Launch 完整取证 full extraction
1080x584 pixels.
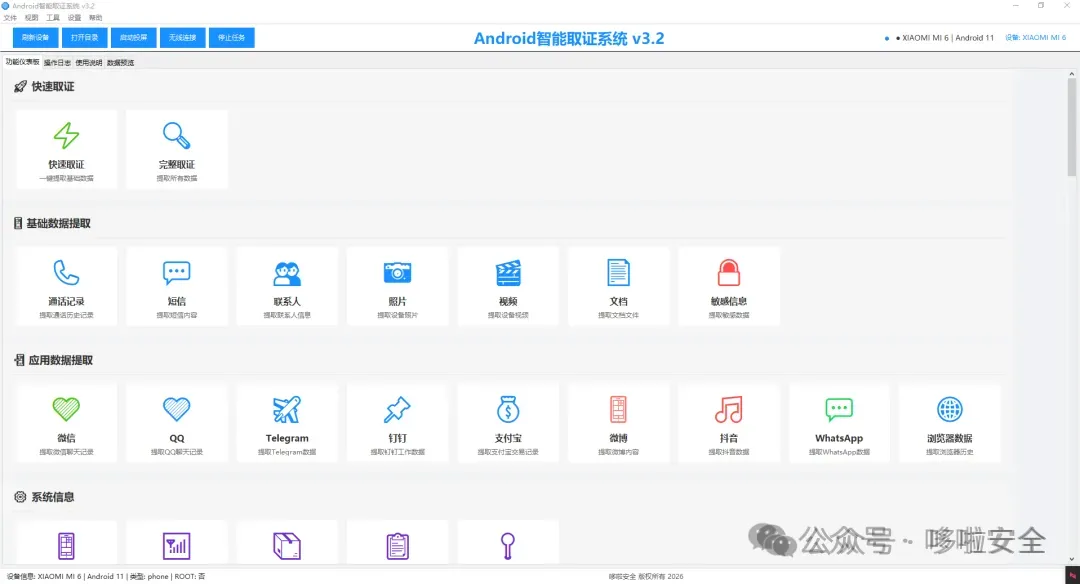[x=177, y=149]
